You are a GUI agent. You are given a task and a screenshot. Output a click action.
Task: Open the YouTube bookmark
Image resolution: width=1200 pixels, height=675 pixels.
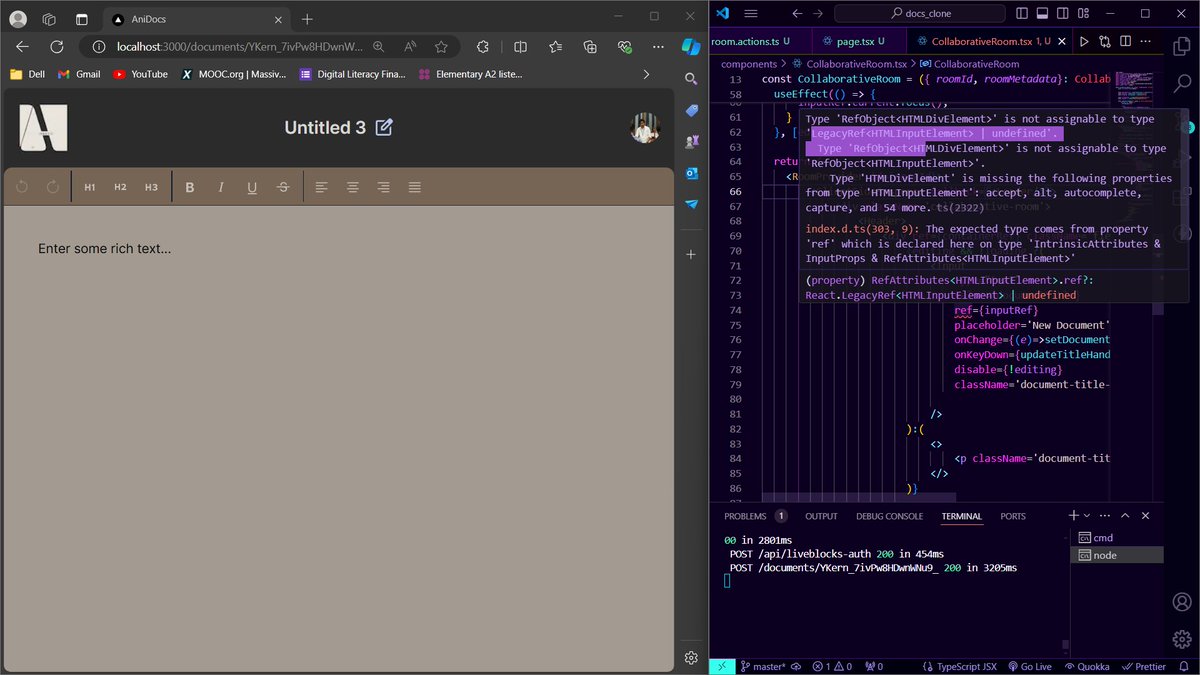click(x=140, y=74)
